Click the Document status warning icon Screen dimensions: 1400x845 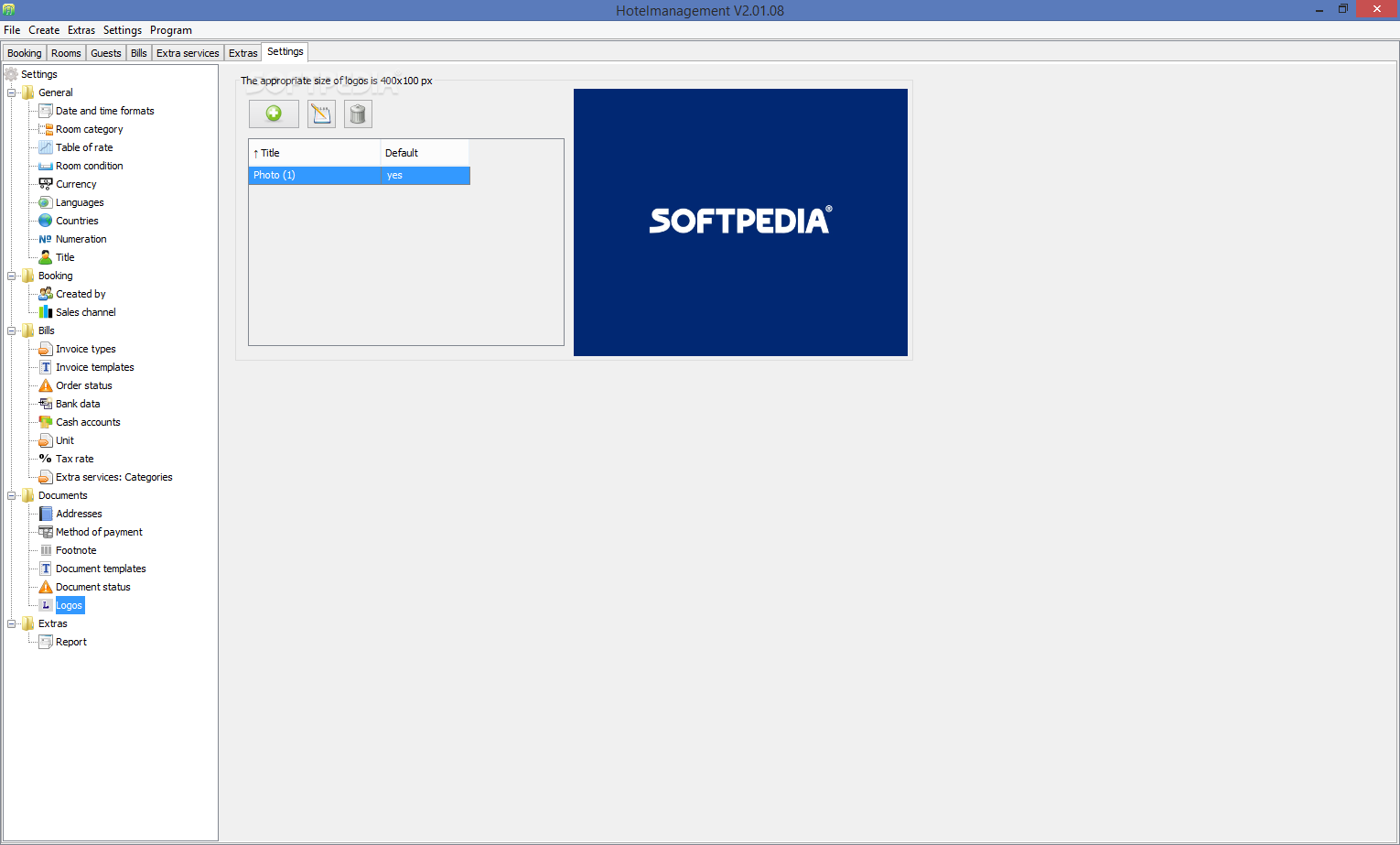(x=46, y=587)
